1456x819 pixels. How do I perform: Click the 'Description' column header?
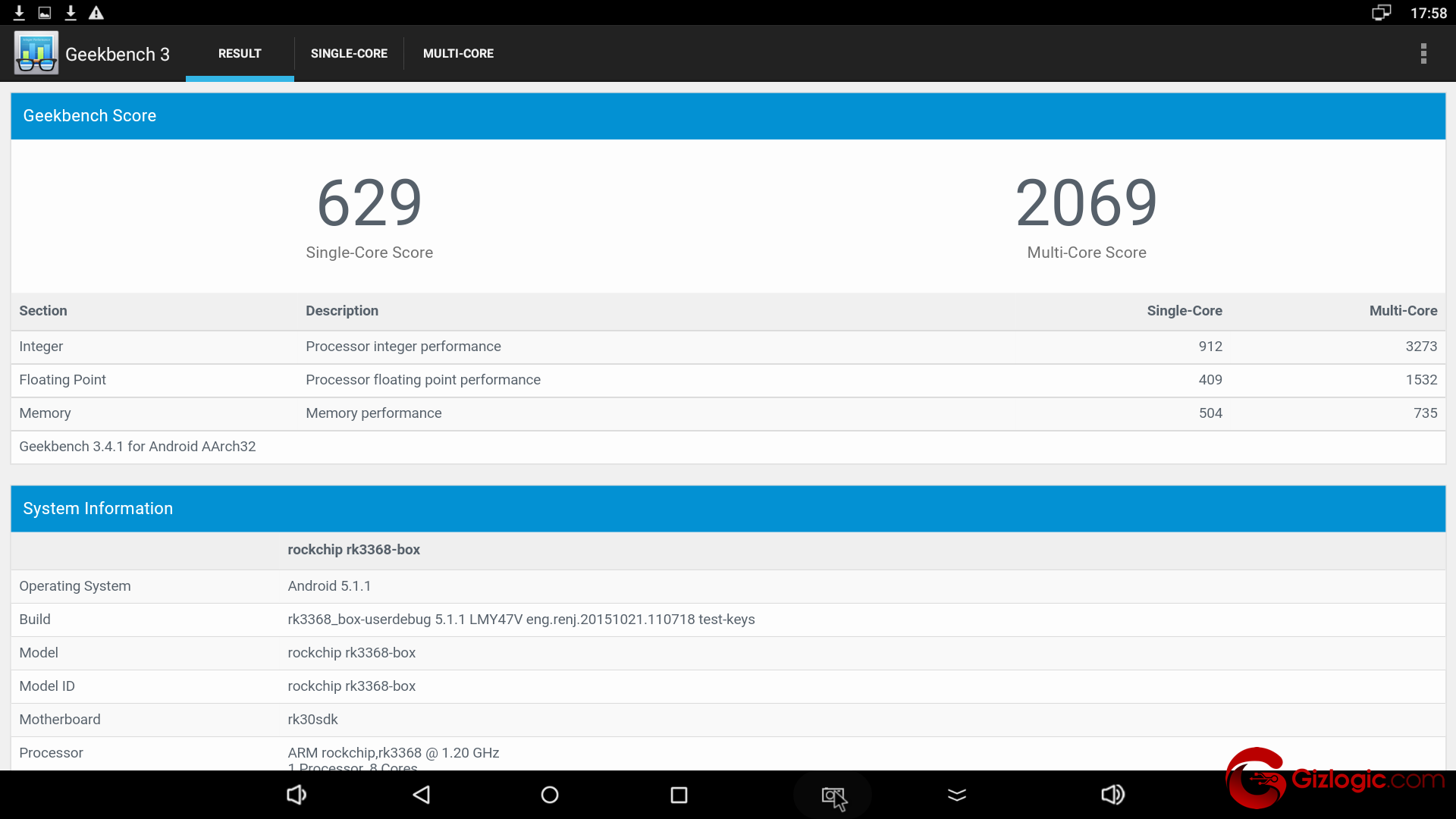click(341, 311)
